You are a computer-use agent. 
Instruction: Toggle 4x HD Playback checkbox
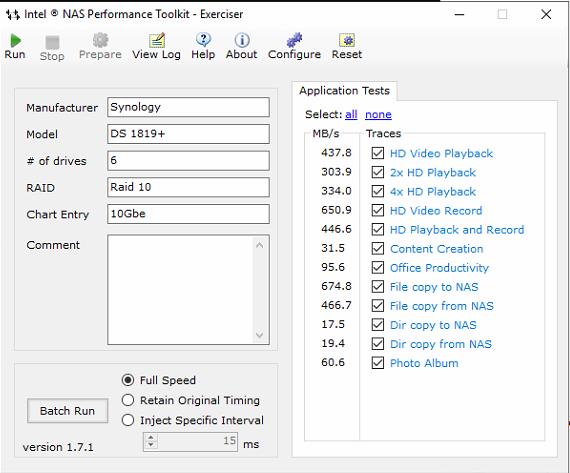tap(378, 191)
